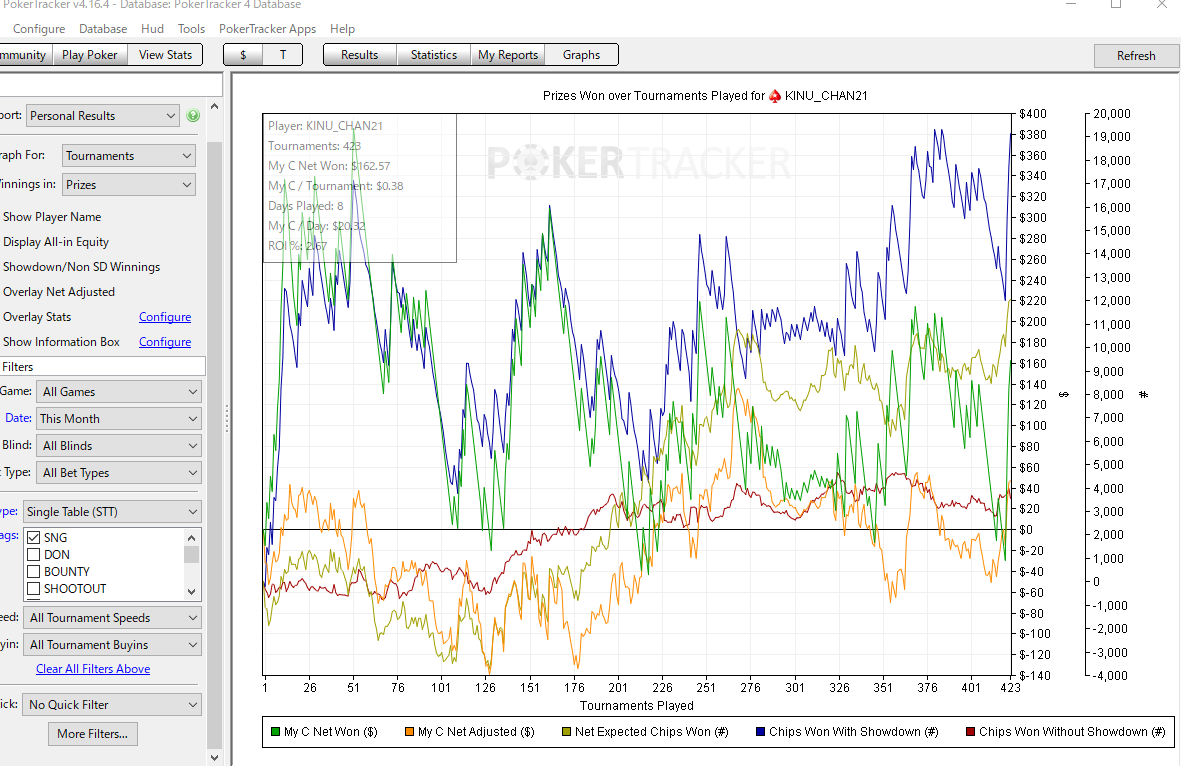Tick the BOUNTY tag checkbox
Screen dimensions: 1181x766
point(33,572)
